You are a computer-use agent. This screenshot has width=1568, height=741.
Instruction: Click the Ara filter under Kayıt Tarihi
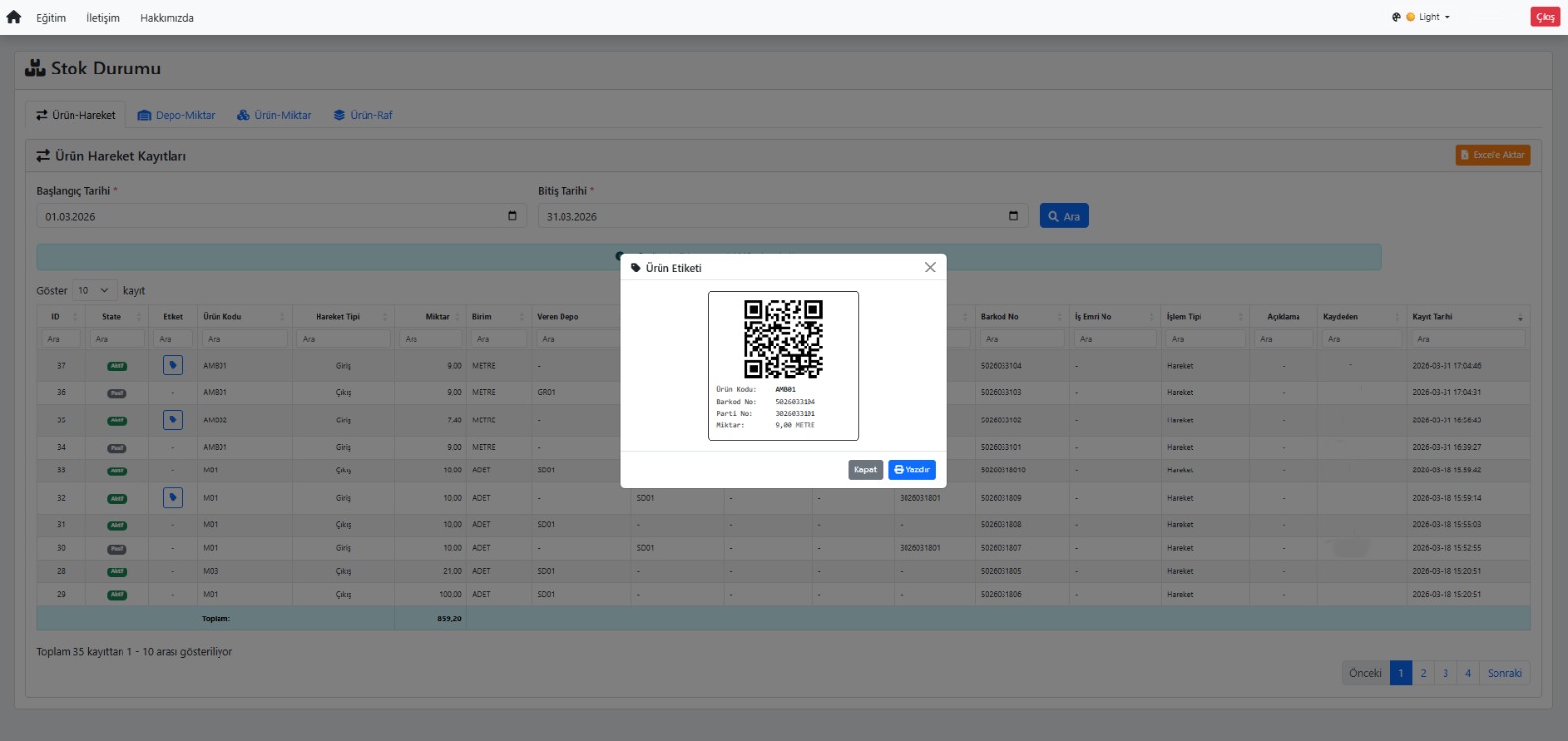tap(1468, 339)
